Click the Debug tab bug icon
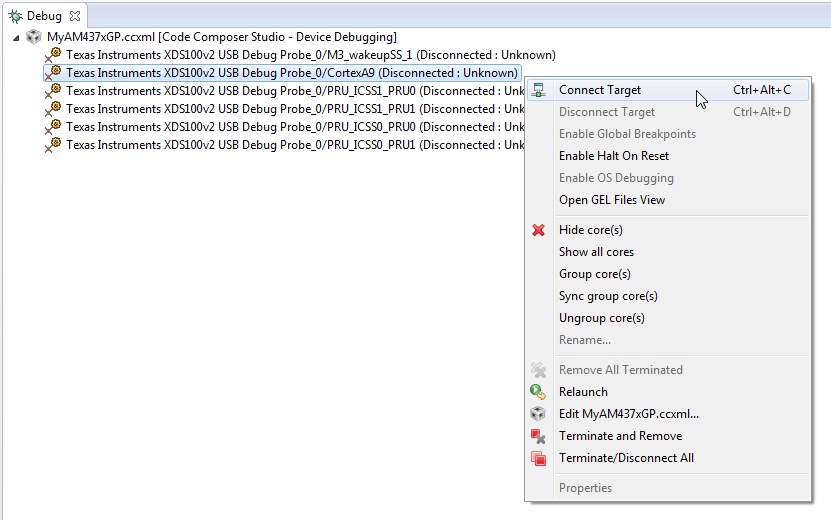 15,16
